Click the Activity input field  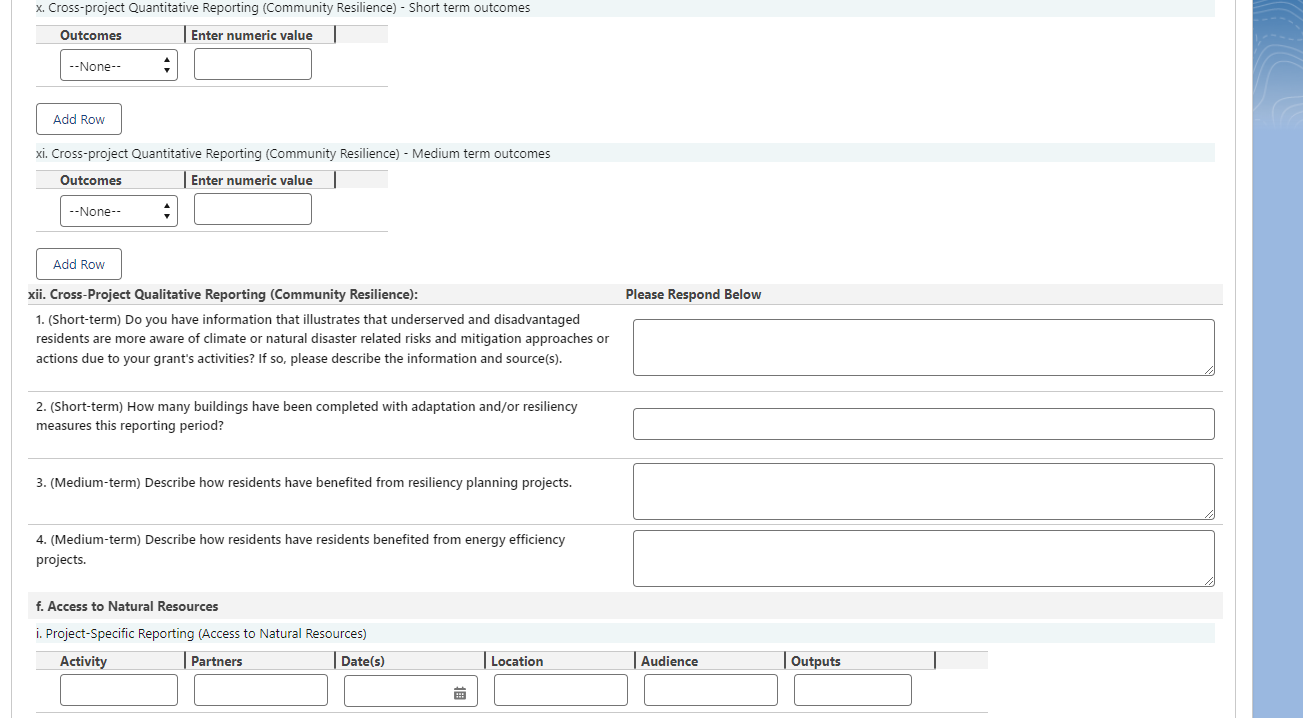pyautogui.click(x=118, y=690)
